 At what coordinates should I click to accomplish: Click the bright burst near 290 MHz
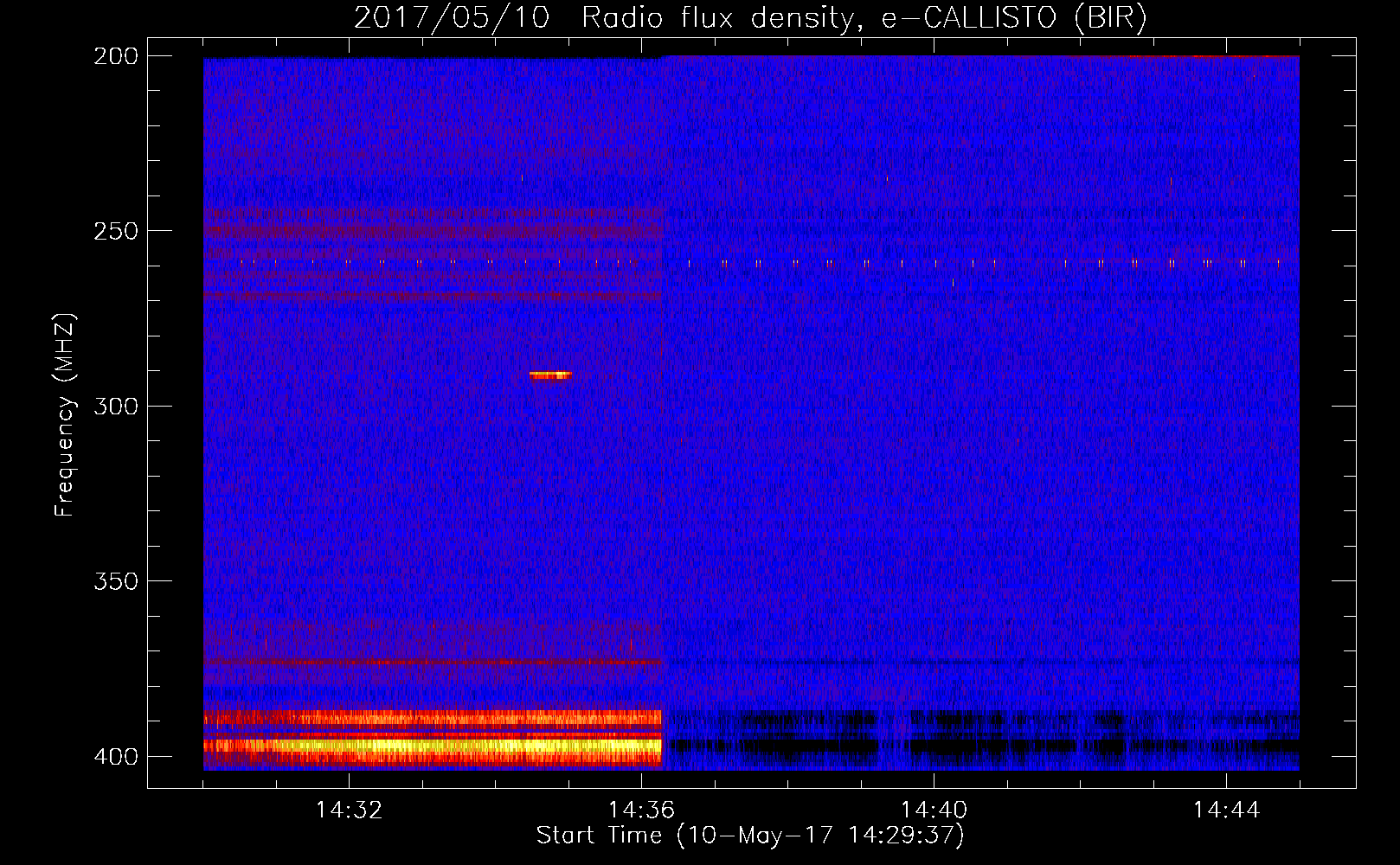(550, 375)
